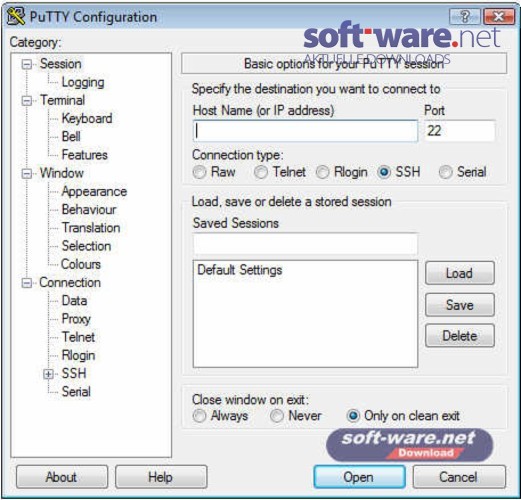Select the Window category
This screenshot has height=500, width=521.
click(x=62, y=173)
